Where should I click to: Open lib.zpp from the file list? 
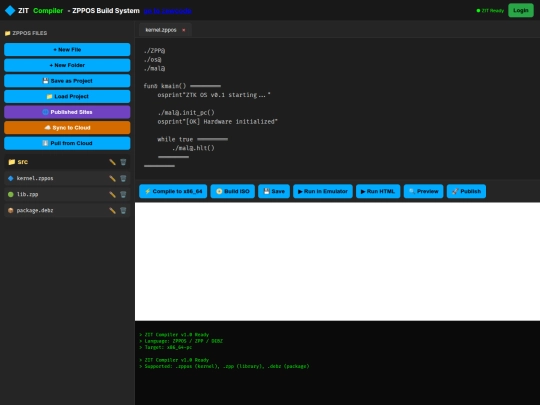click(28, 195)
